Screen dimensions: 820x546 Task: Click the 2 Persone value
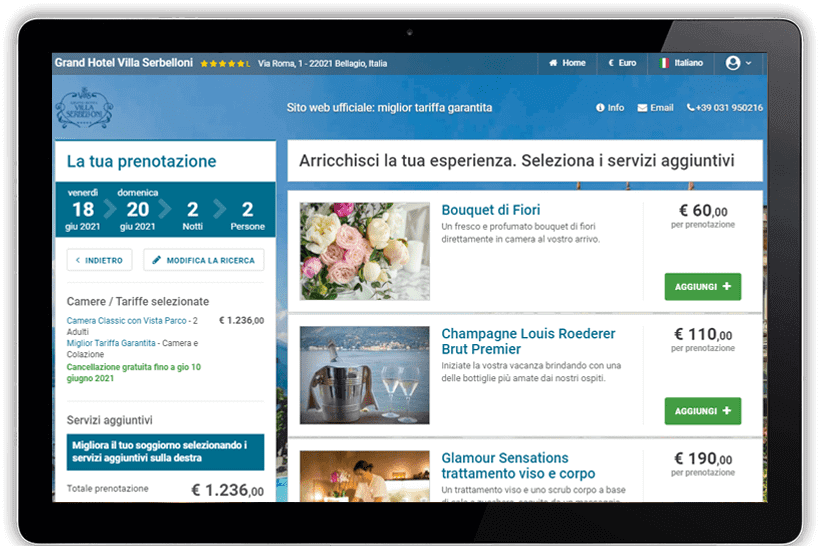click(247, 214)
